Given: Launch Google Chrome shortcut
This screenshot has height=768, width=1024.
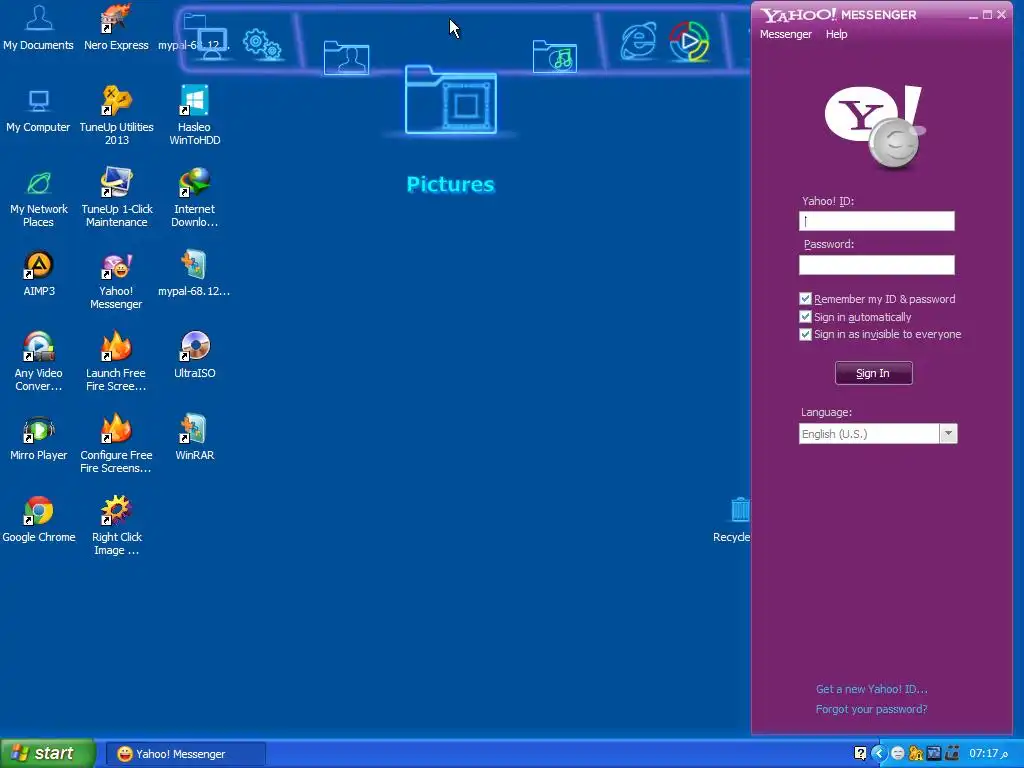Looking at the screenshot, I should coord(39,520).
